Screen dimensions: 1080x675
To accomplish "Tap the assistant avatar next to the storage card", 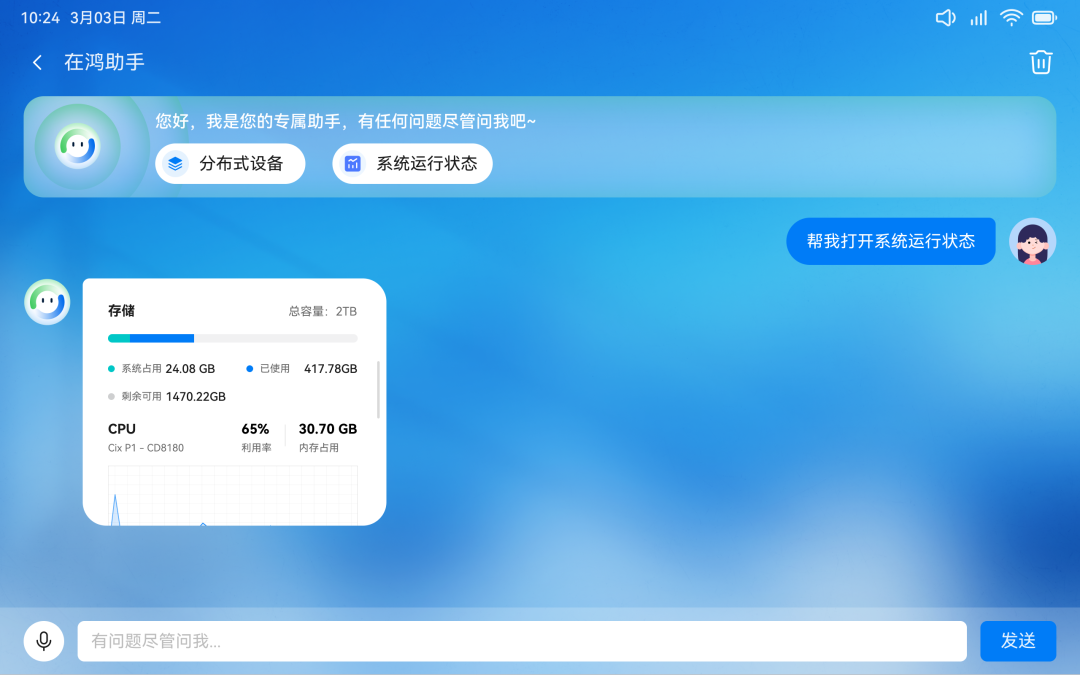I will [x=46, y=301].
